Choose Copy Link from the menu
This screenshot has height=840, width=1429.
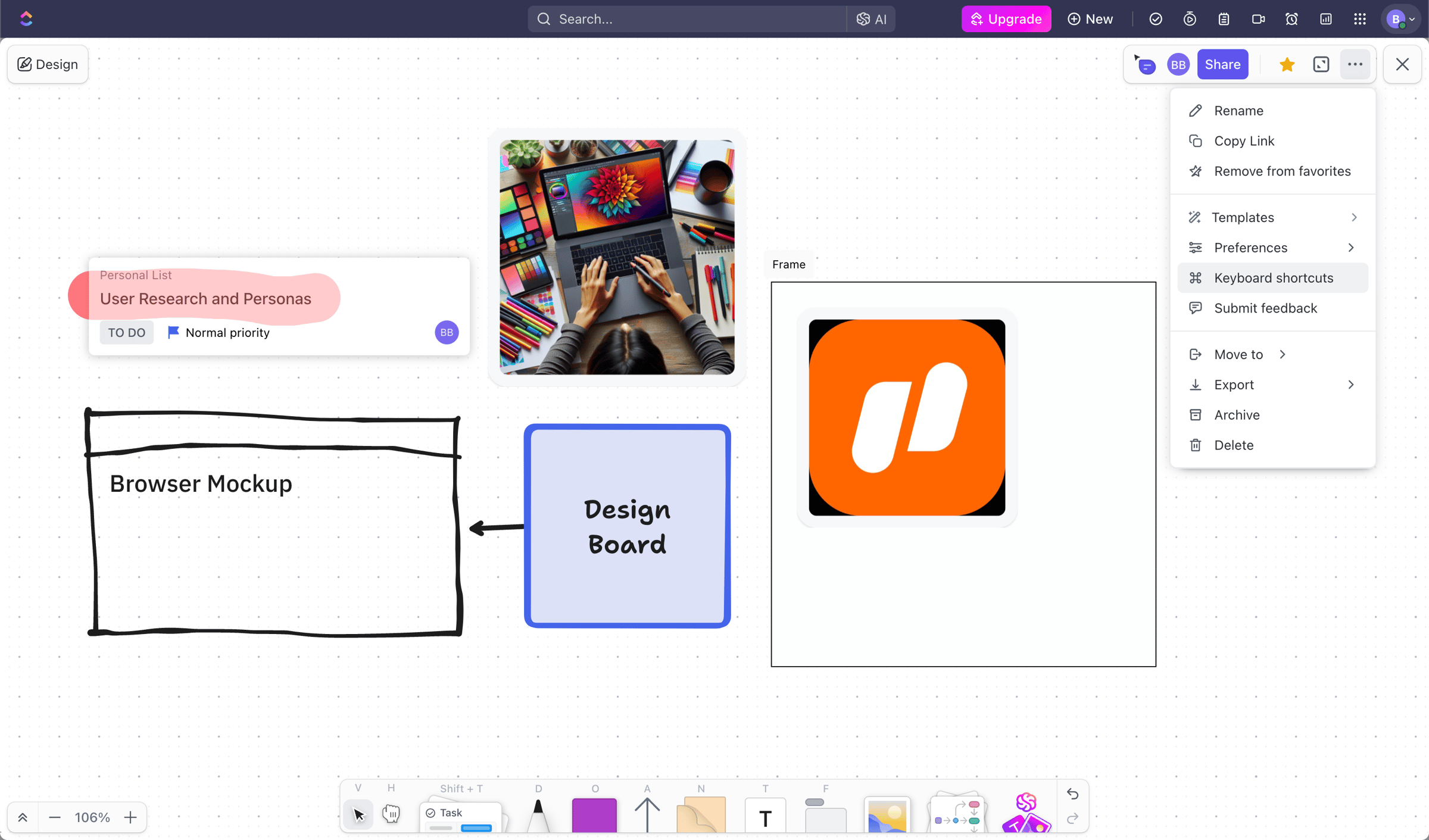tap(1272, 141)
